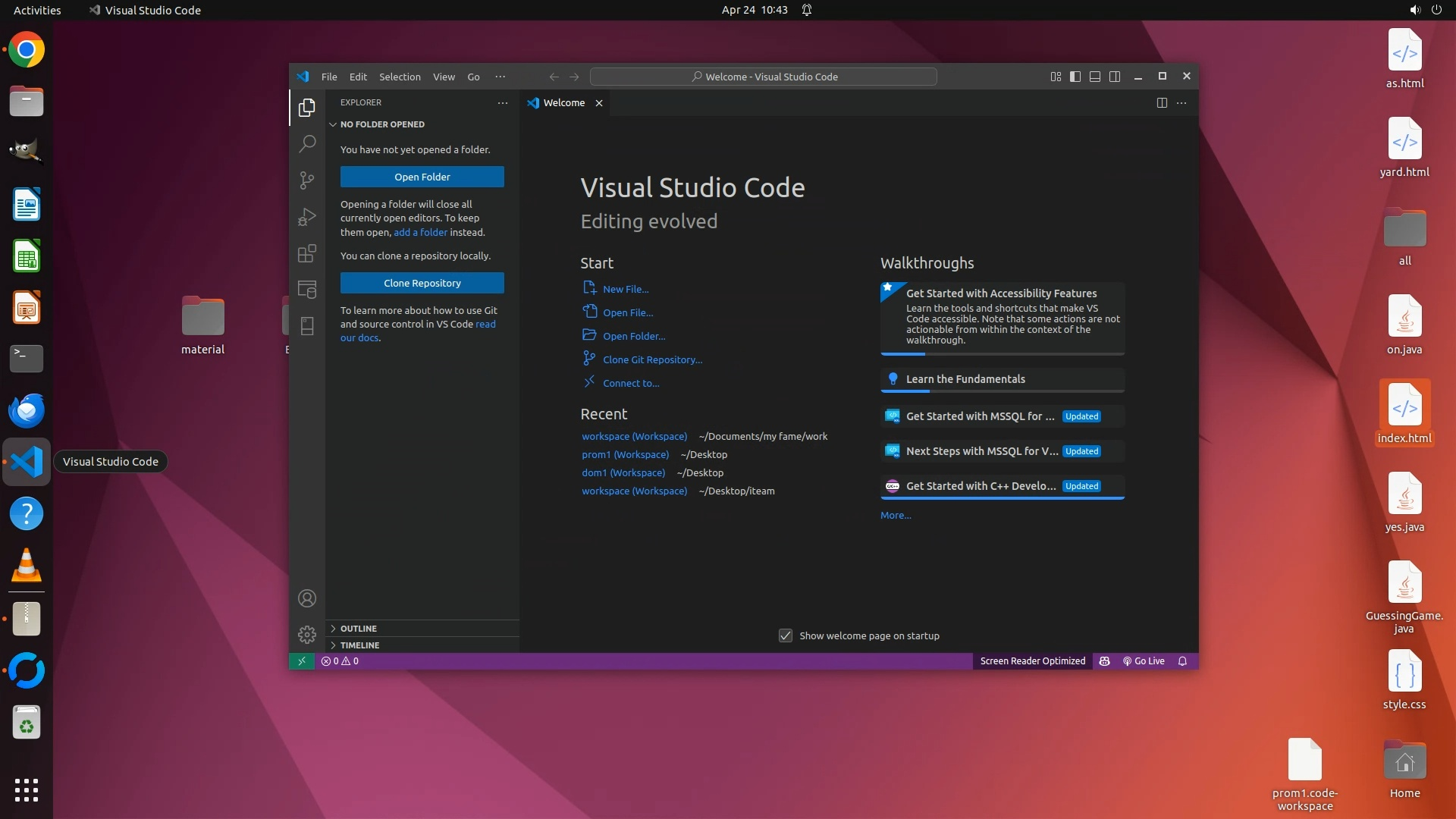Select the Welcome editor tab

[563, 103]
